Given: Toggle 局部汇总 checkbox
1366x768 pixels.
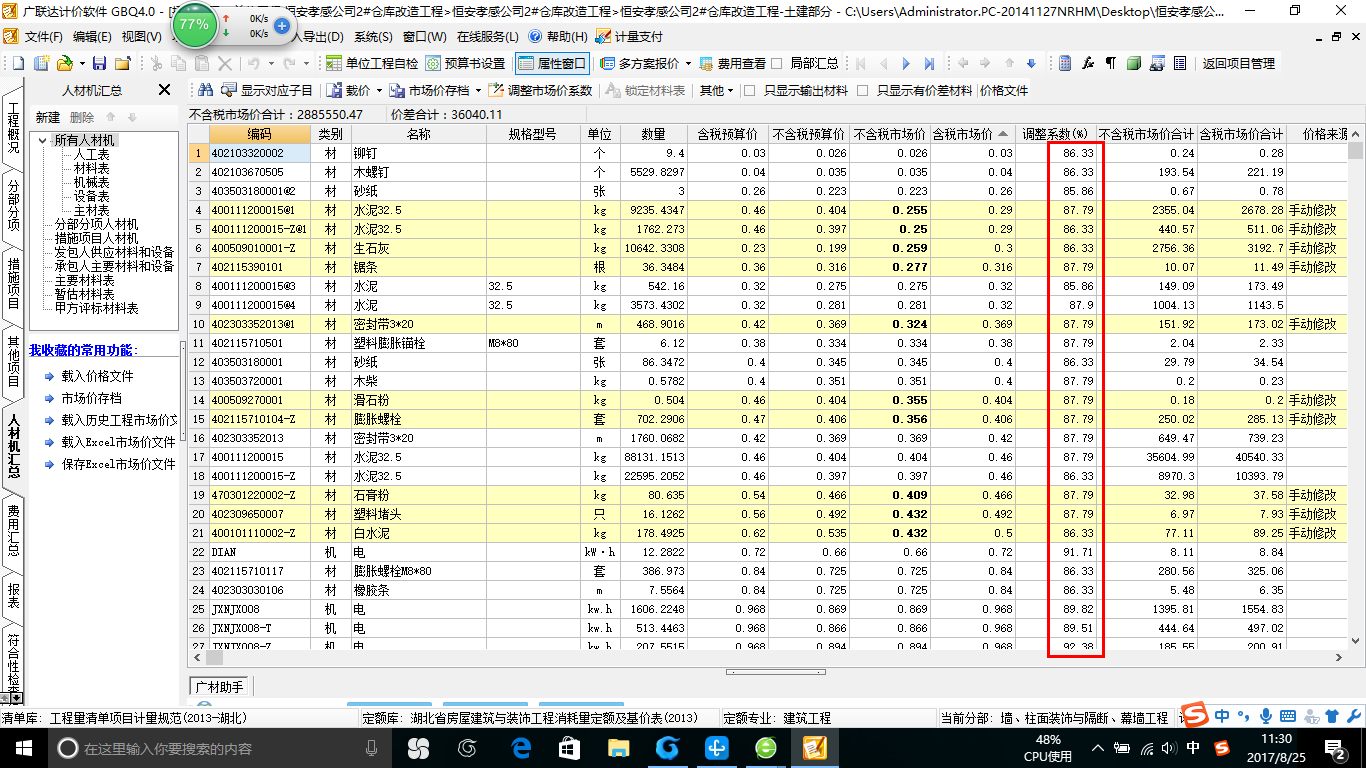Looking at the screenshot, I should 777,63.
